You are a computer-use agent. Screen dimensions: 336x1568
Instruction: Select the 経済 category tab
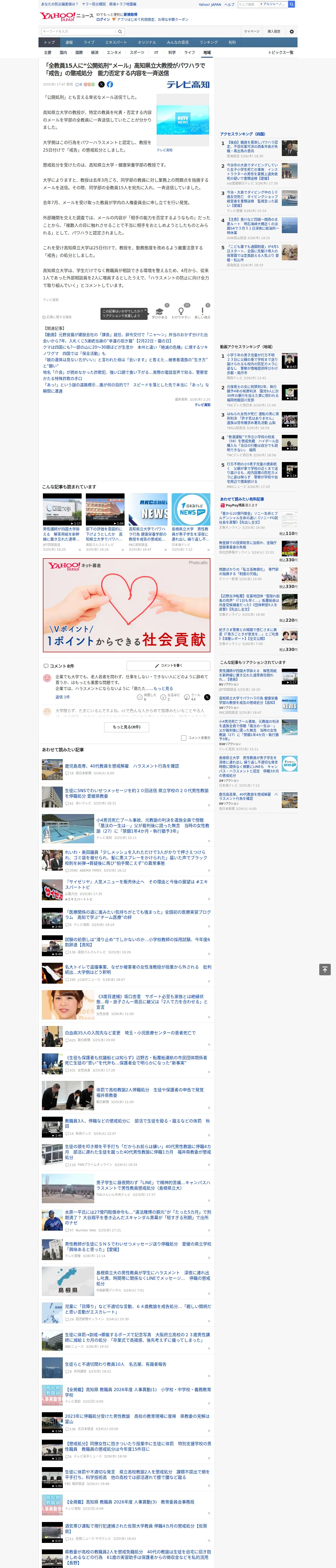(94, 52)
